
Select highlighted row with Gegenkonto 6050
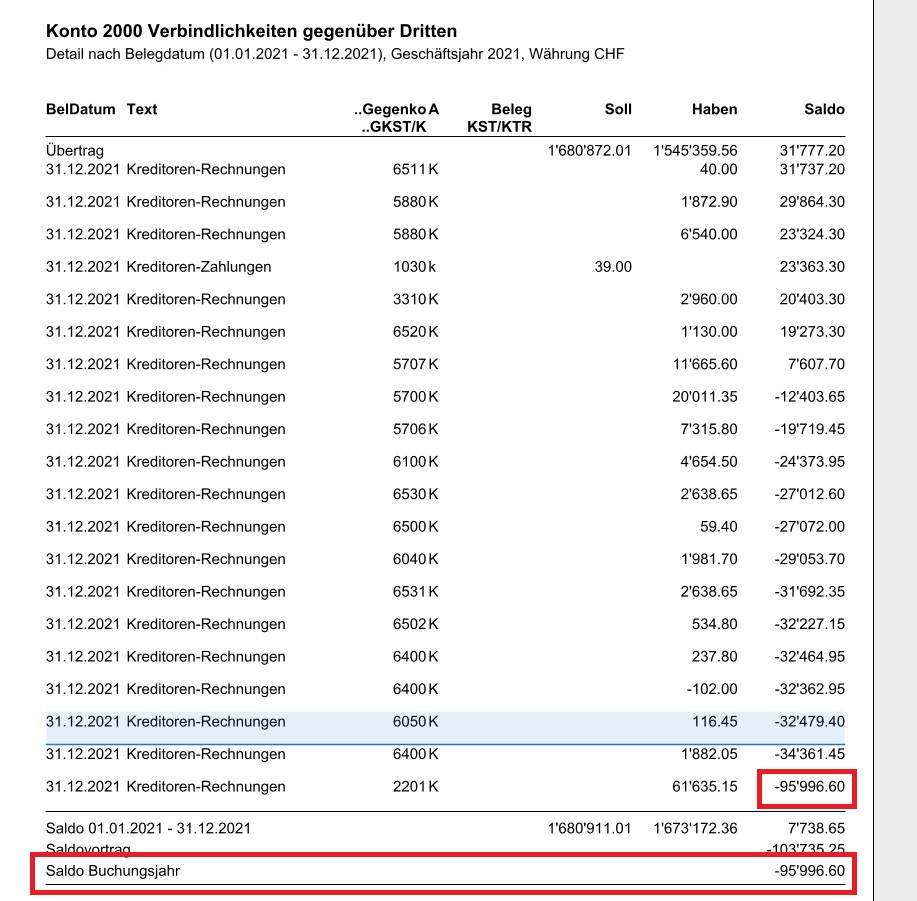click(x=445, y=728)
